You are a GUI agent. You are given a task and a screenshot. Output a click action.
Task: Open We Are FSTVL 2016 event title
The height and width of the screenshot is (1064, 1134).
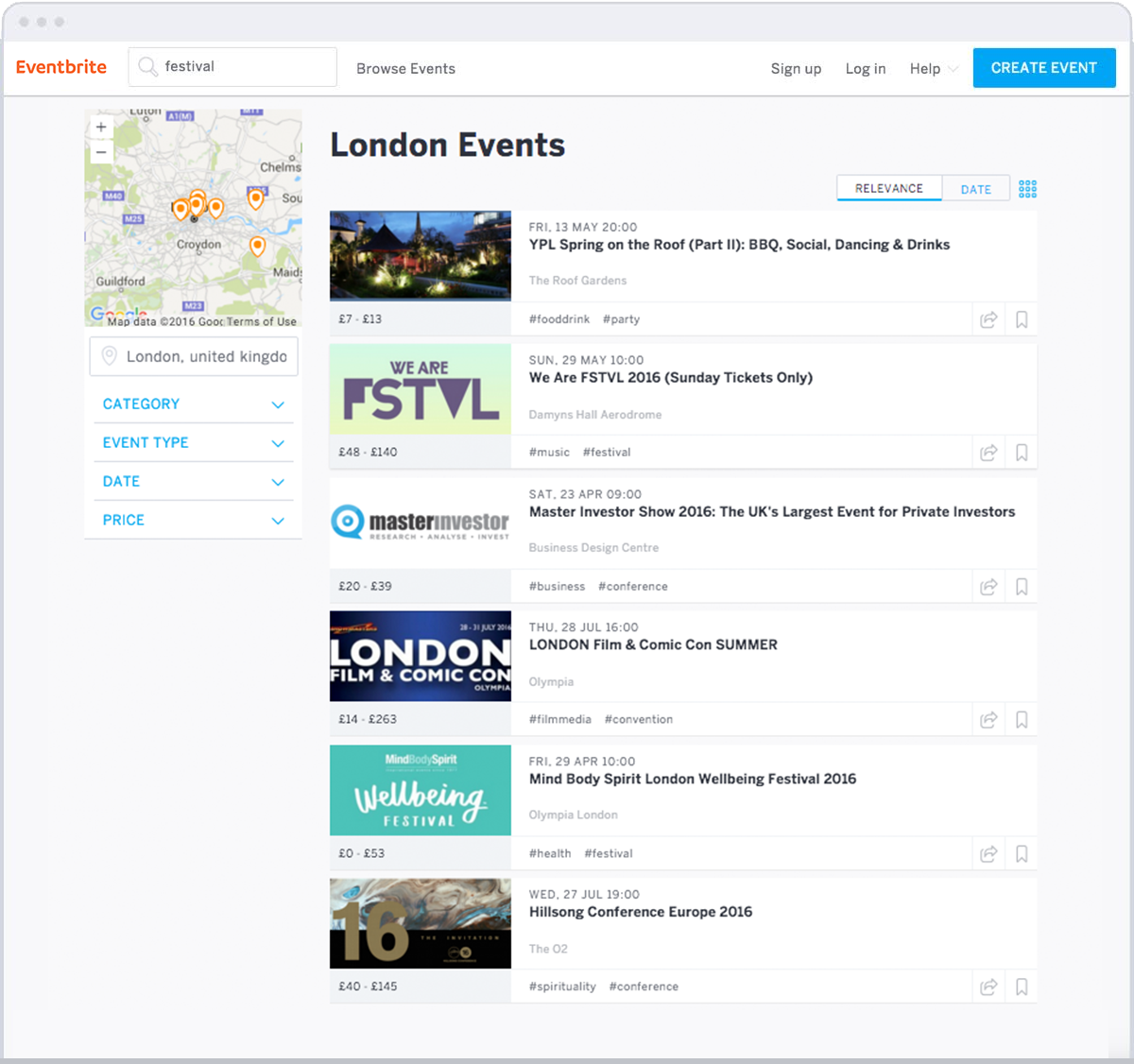click(x=671, y=378)
